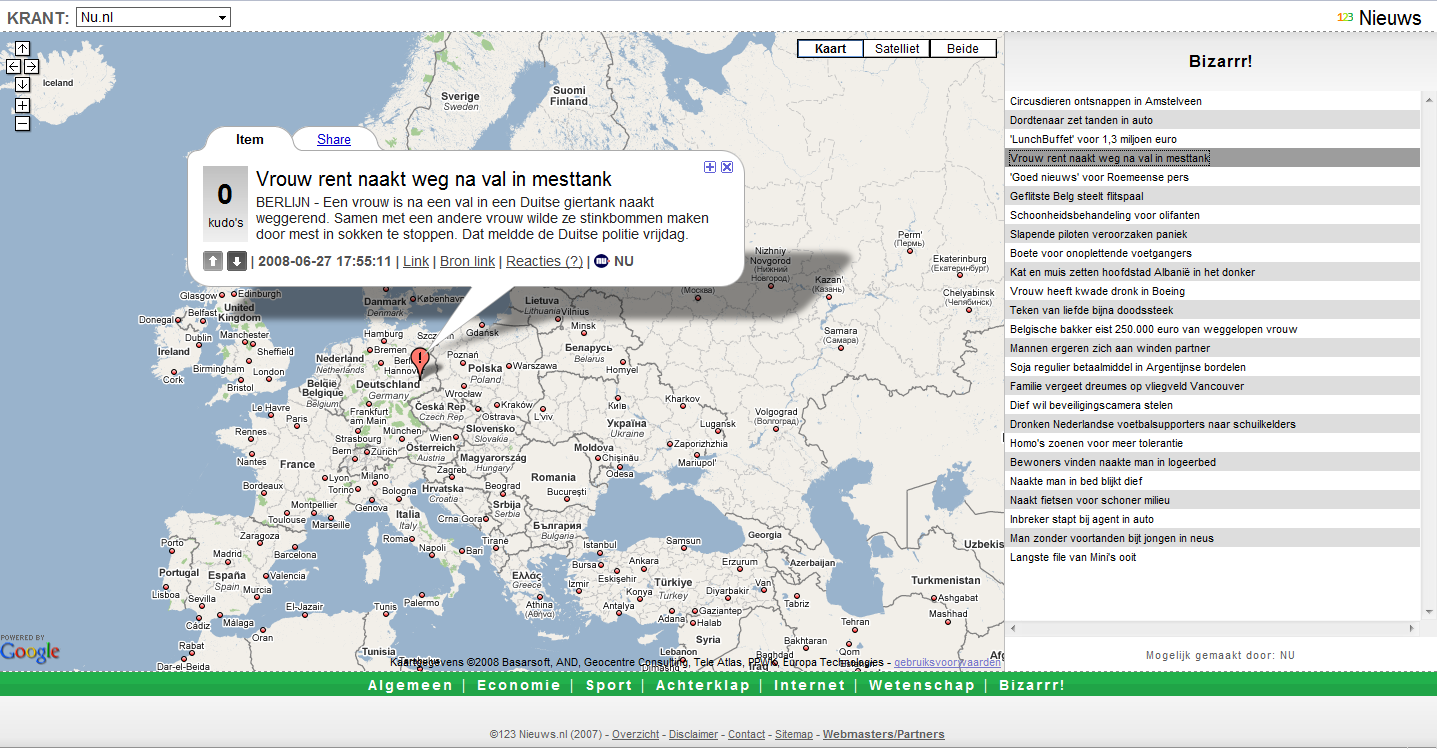Open the Contact footer link
Viewport: 1440px width, 749px height.
pos(746,734)
